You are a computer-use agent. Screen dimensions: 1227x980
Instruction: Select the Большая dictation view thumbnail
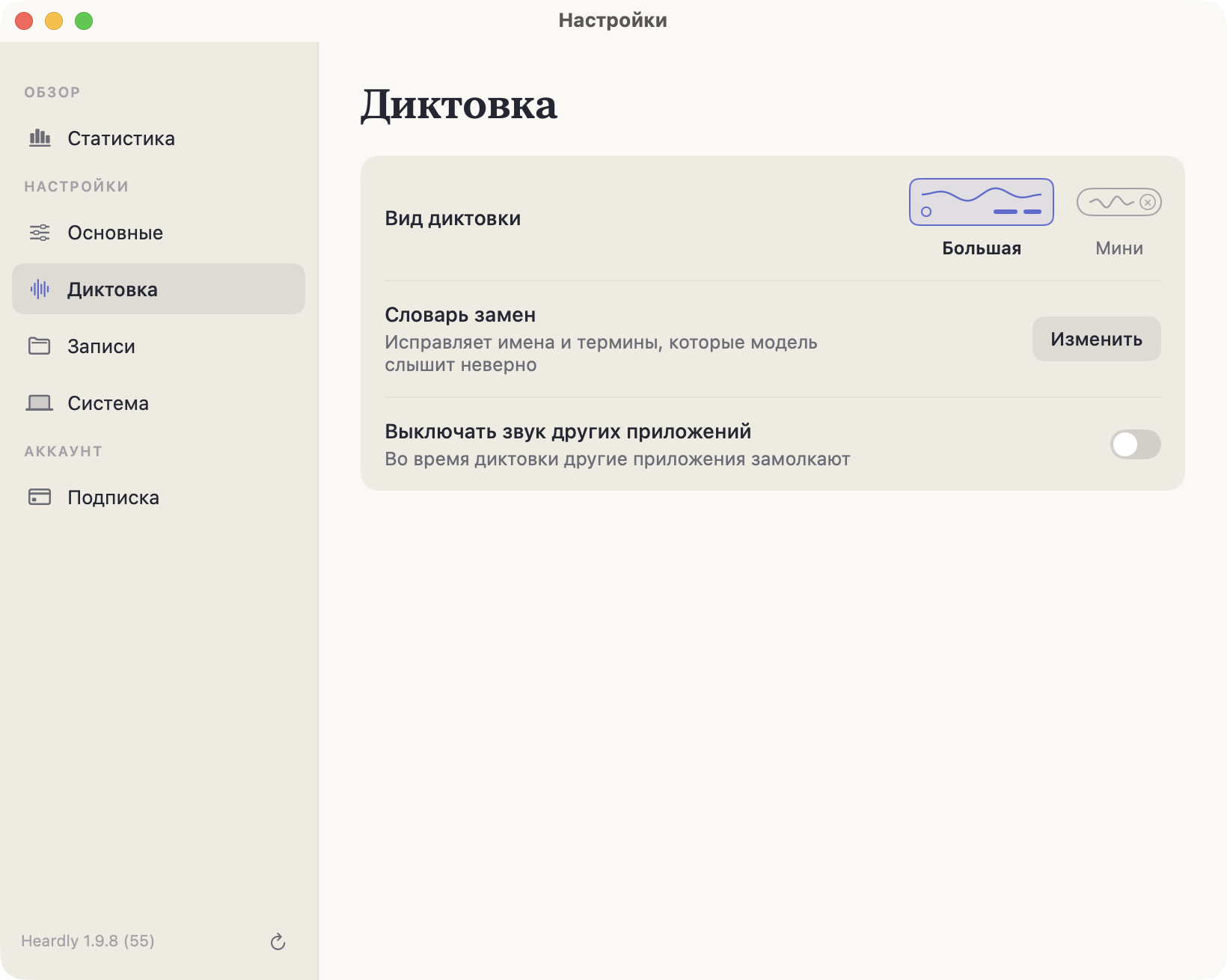click(982, 202)
